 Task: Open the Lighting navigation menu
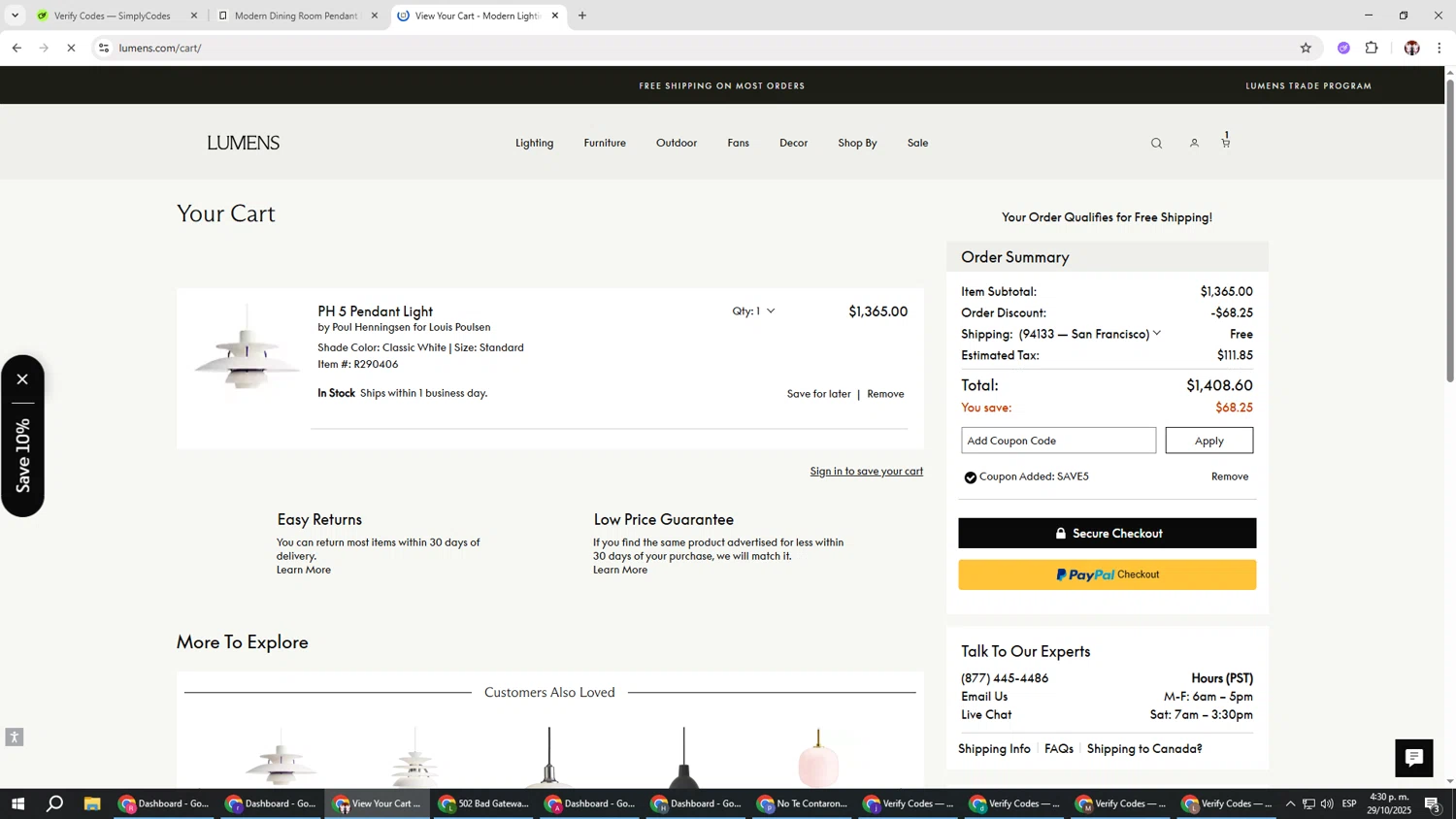[534, 143]
